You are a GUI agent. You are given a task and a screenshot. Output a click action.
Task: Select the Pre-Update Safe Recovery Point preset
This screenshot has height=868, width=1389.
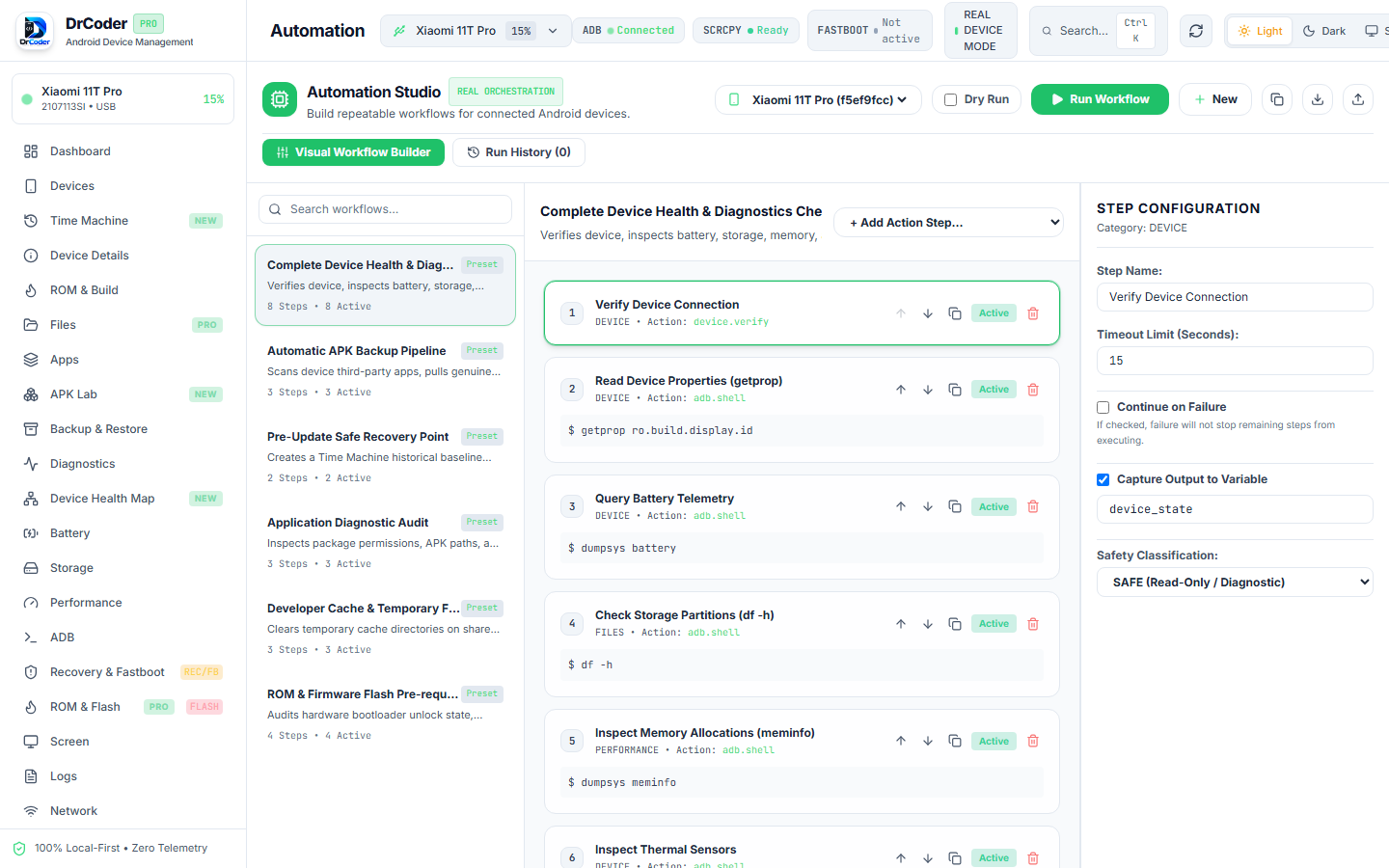pyautogui.click(x=385, y=456)
